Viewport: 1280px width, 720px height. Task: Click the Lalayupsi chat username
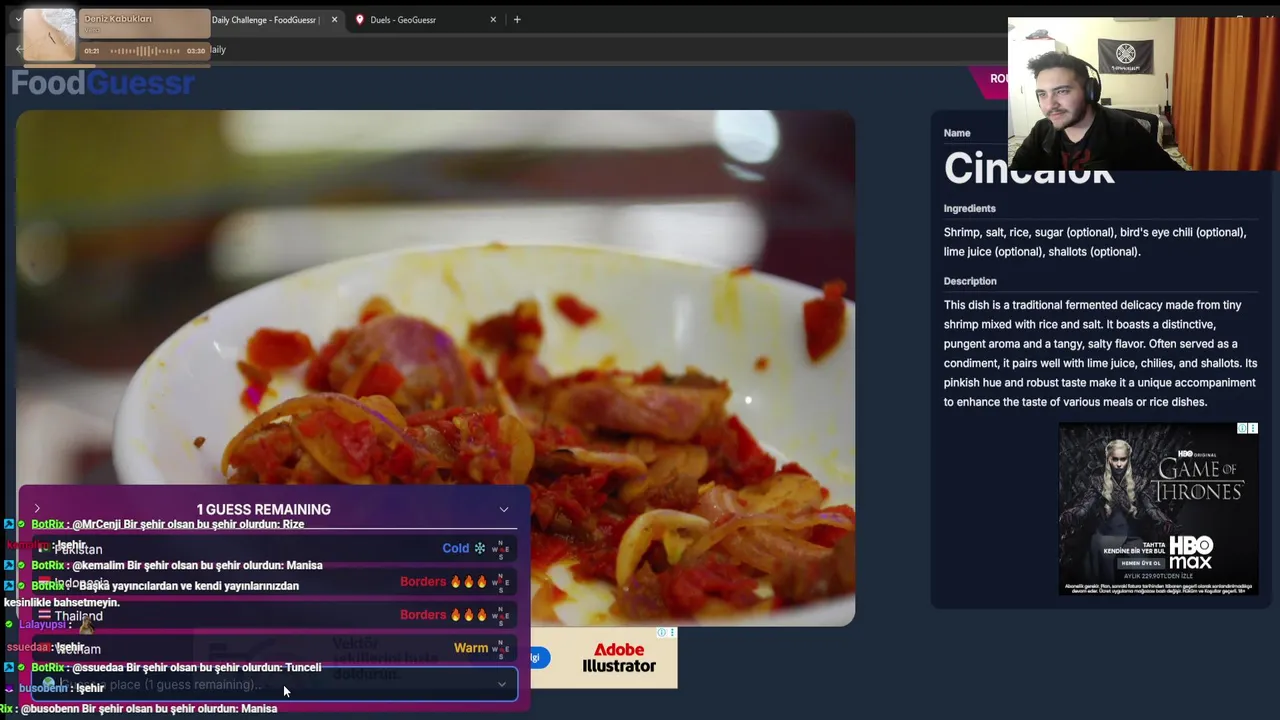pos(42,624)
